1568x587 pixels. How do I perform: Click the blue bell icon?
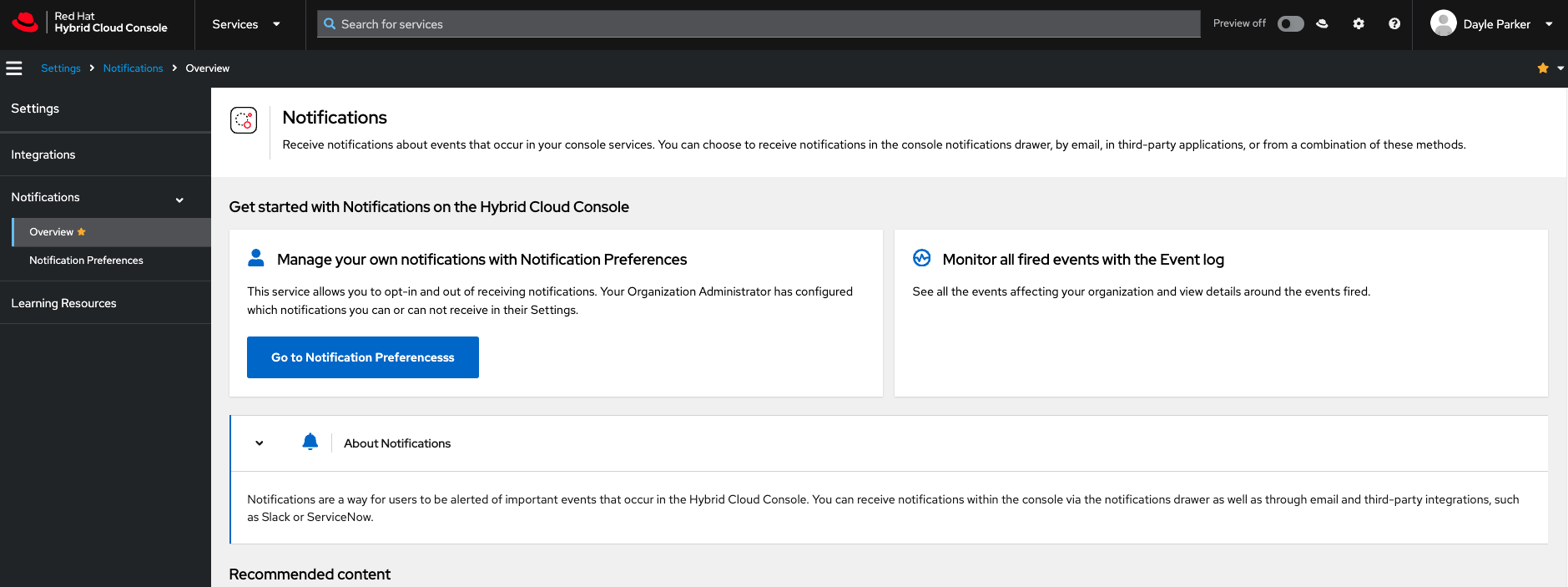310,442
